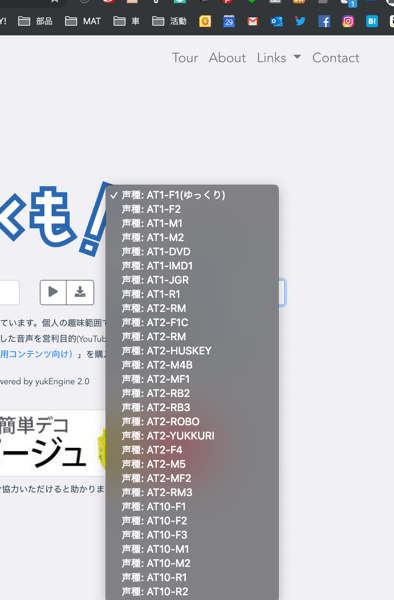Choose the AT2-HUSKEY voice option
The image size is (394, 600).
point(192,351)
